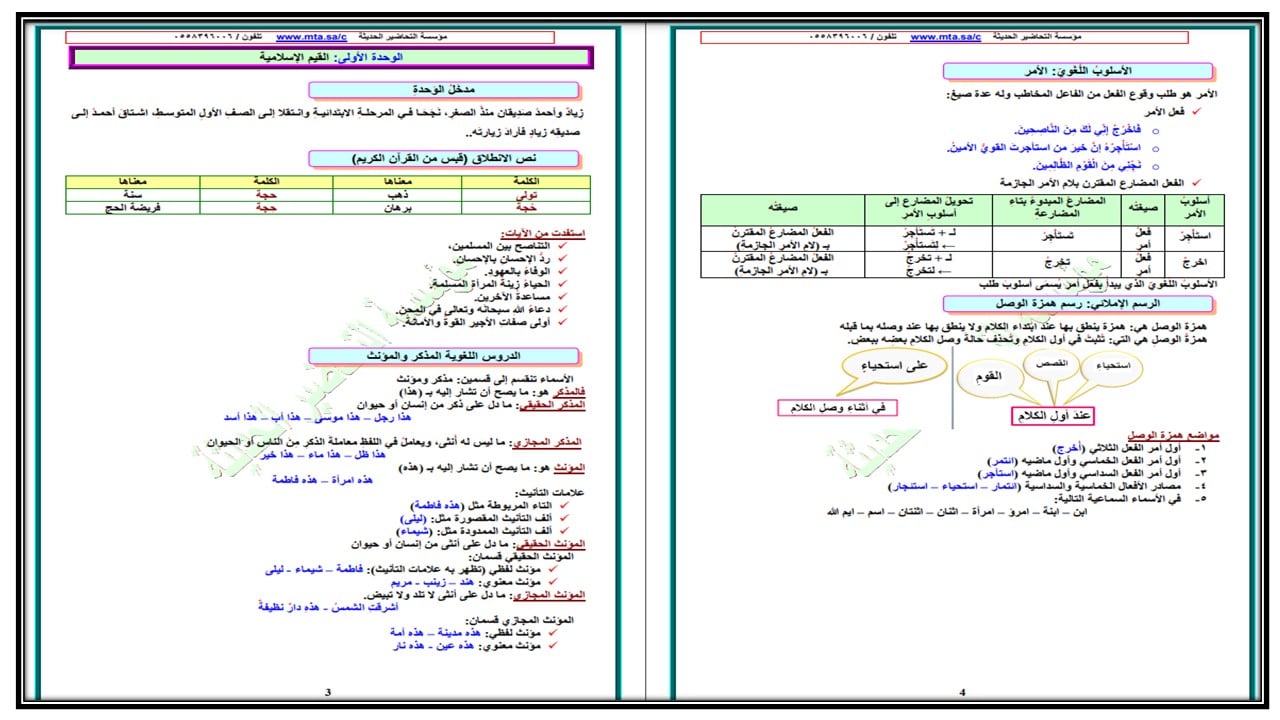Click page number 3 at the bottom
This screenshot has width=1280, height=720.
[329, 691]
